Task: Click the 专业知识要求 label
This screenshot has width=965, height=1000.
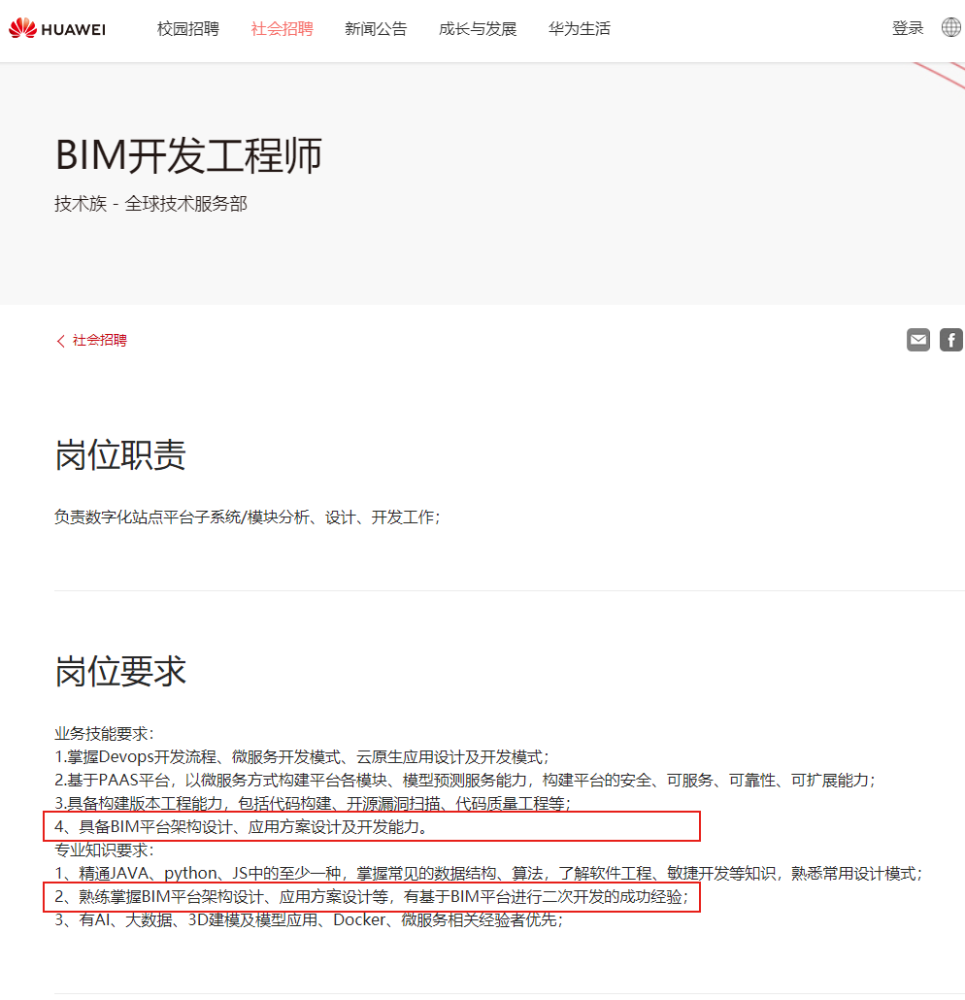Action: (x=104, y=850)
